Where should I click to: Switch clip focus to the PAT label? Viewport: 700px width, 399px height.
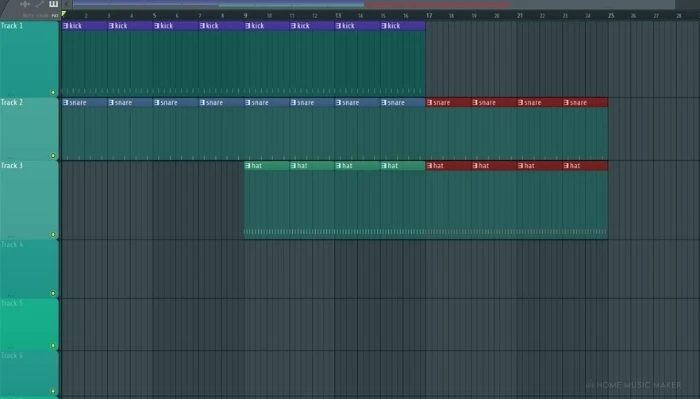coord(54,16)
